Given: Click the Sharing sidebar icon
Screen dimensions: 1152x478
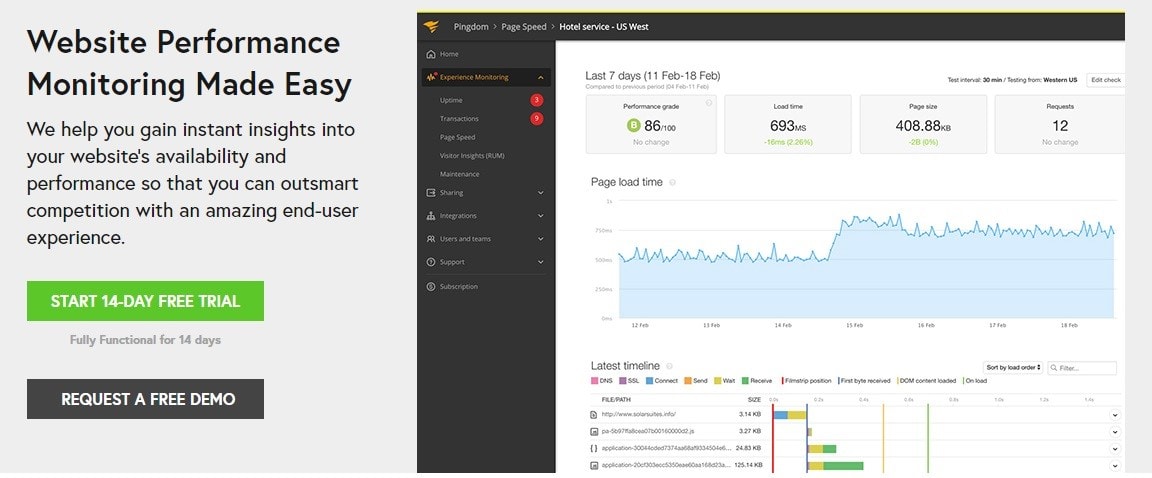Looking at the screenshot, I should coord(431,193).
